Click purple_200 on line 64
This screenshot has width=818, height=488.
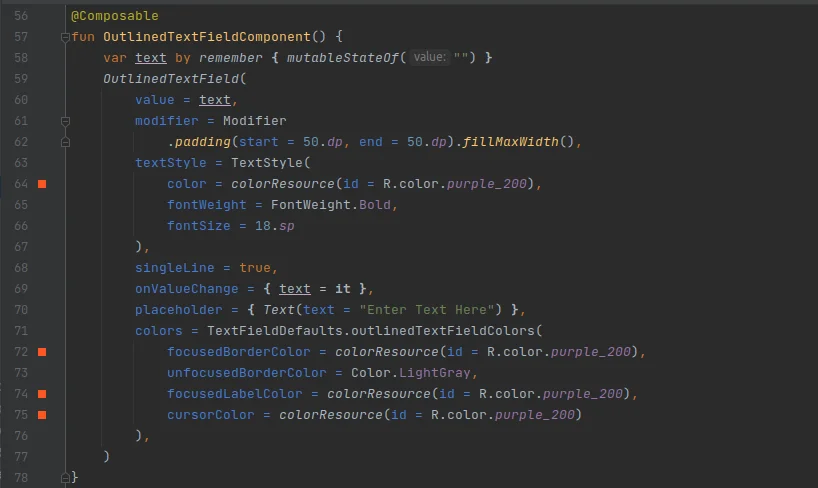pyautogui.click(x=487, y=184)
